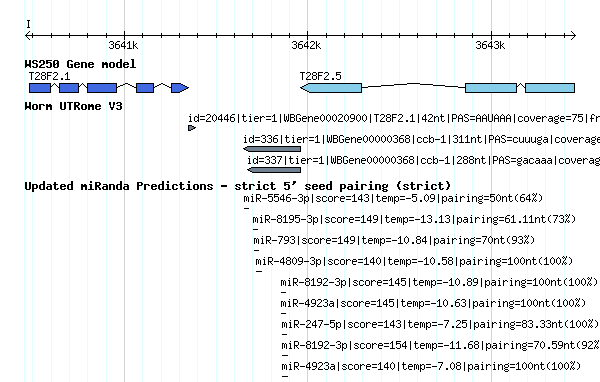Click miR-247-5p score=143 prediction entry
This screenshot has height=382, width=600.
coord(440,325)
